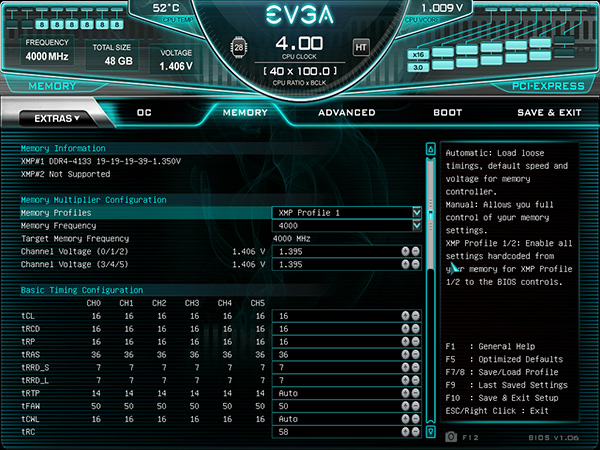Click the scroll up arrow icon
This screenshot has height=450, width=600.
click(x=430, y=149)
